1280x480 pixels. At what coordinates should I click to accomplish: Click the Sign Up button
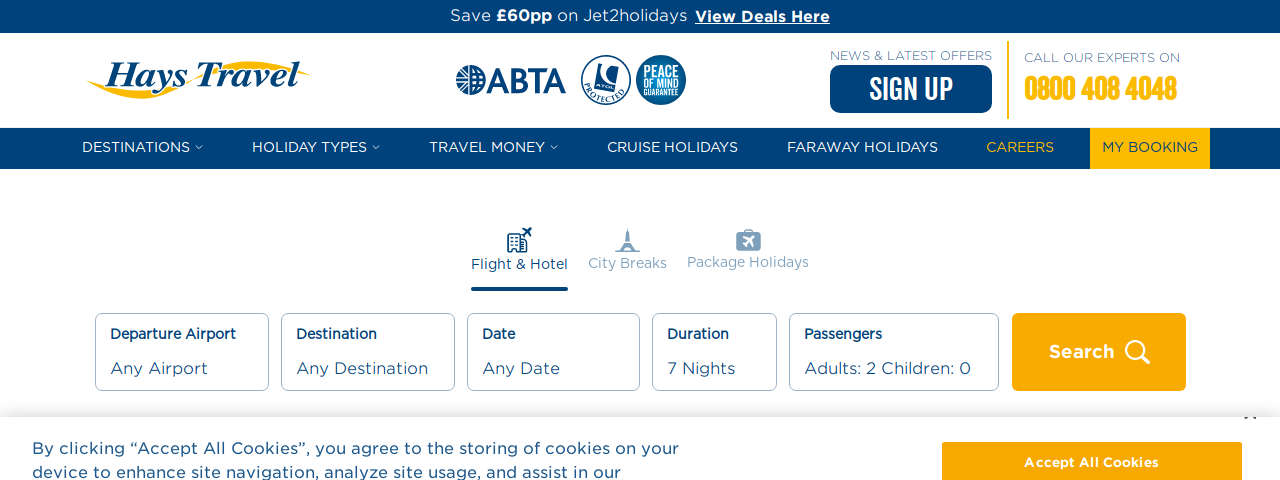coord(911,89)
